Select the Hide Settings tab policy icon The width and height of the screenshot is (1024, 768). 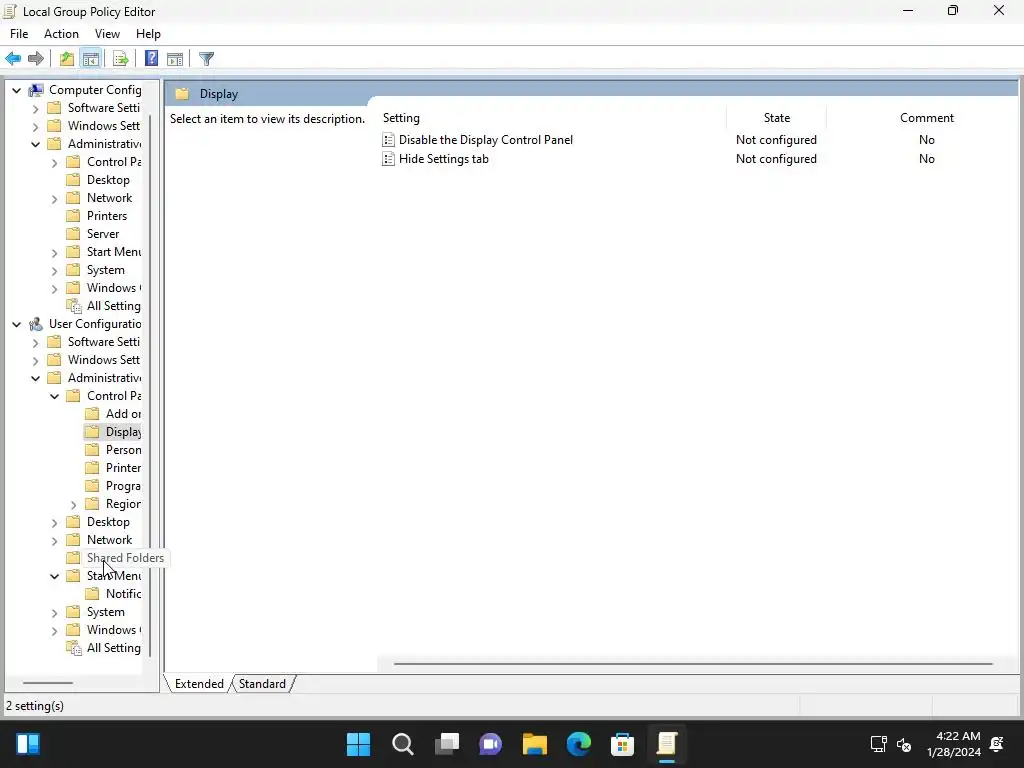388,159
